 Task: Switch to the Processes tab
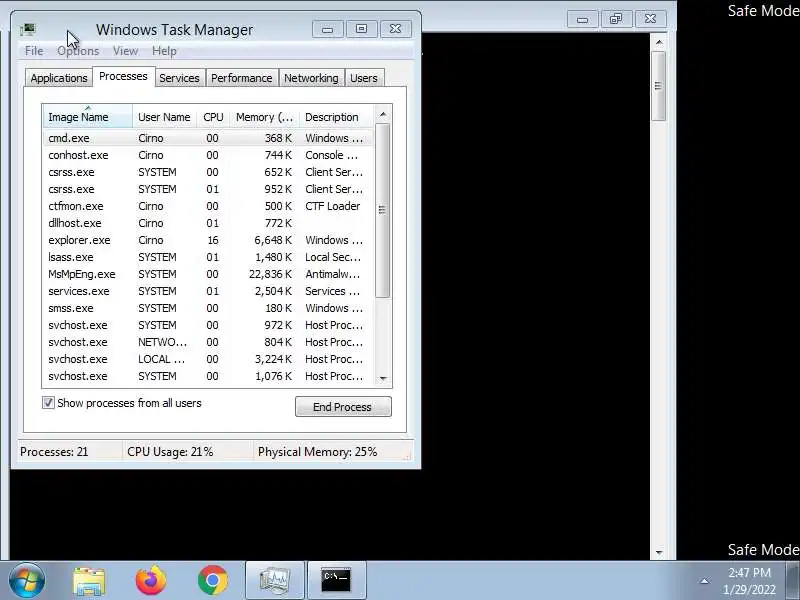(123, 77)
